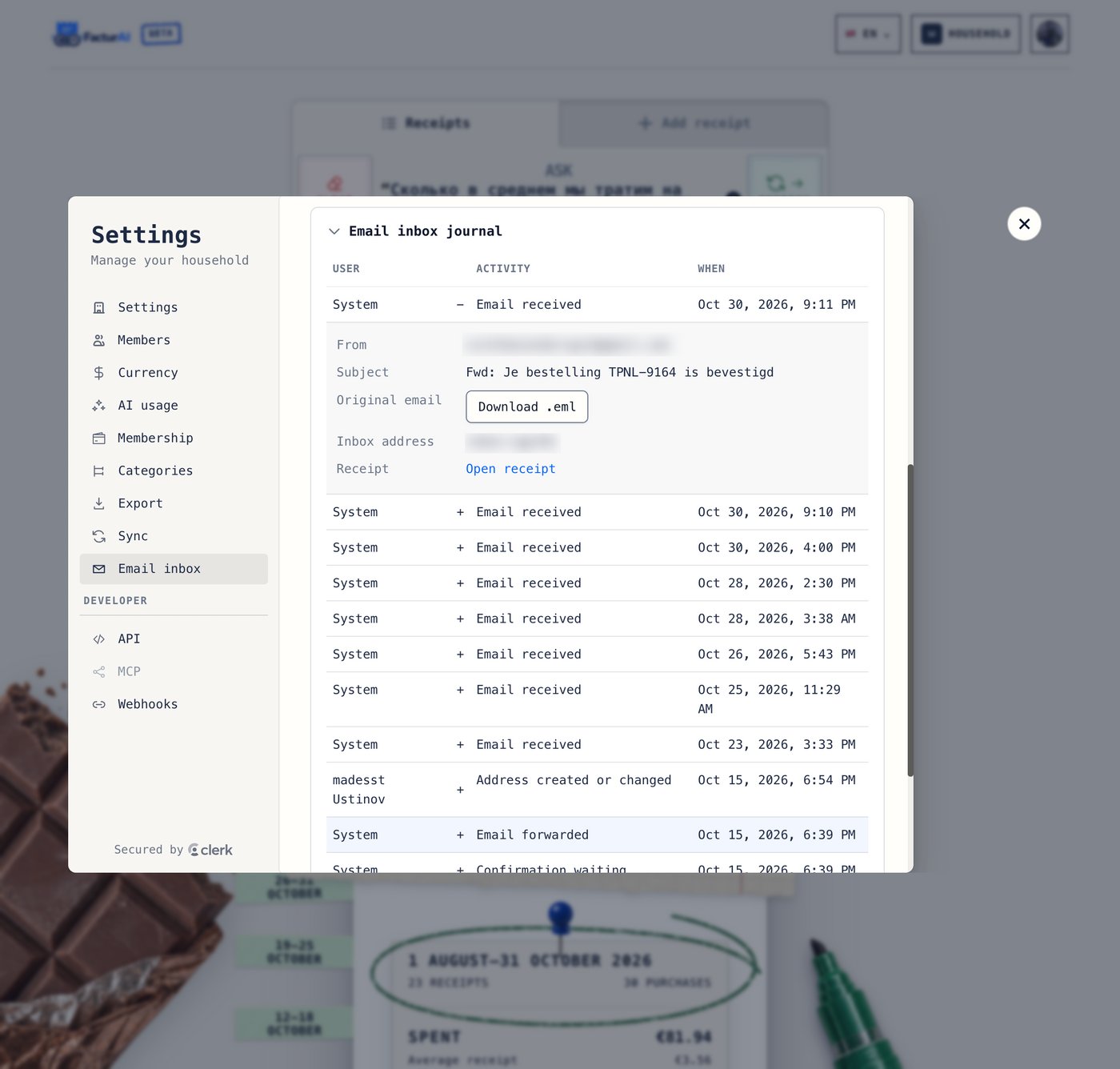Click the Household button in header
The width and height of the screenshot is (1120, 1069).
[966, 34]
